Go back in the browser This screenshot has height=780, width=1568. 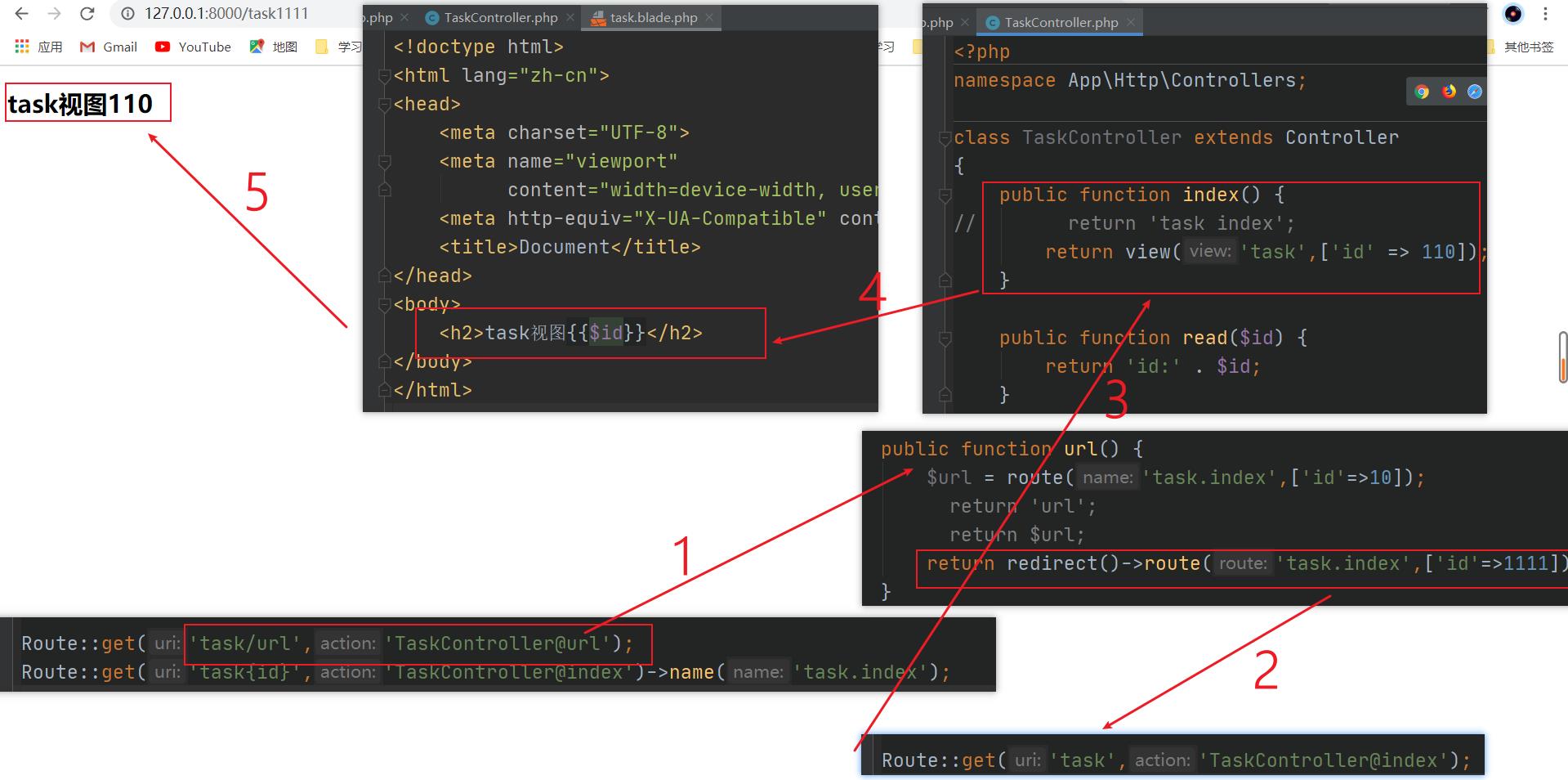point(21,14)
